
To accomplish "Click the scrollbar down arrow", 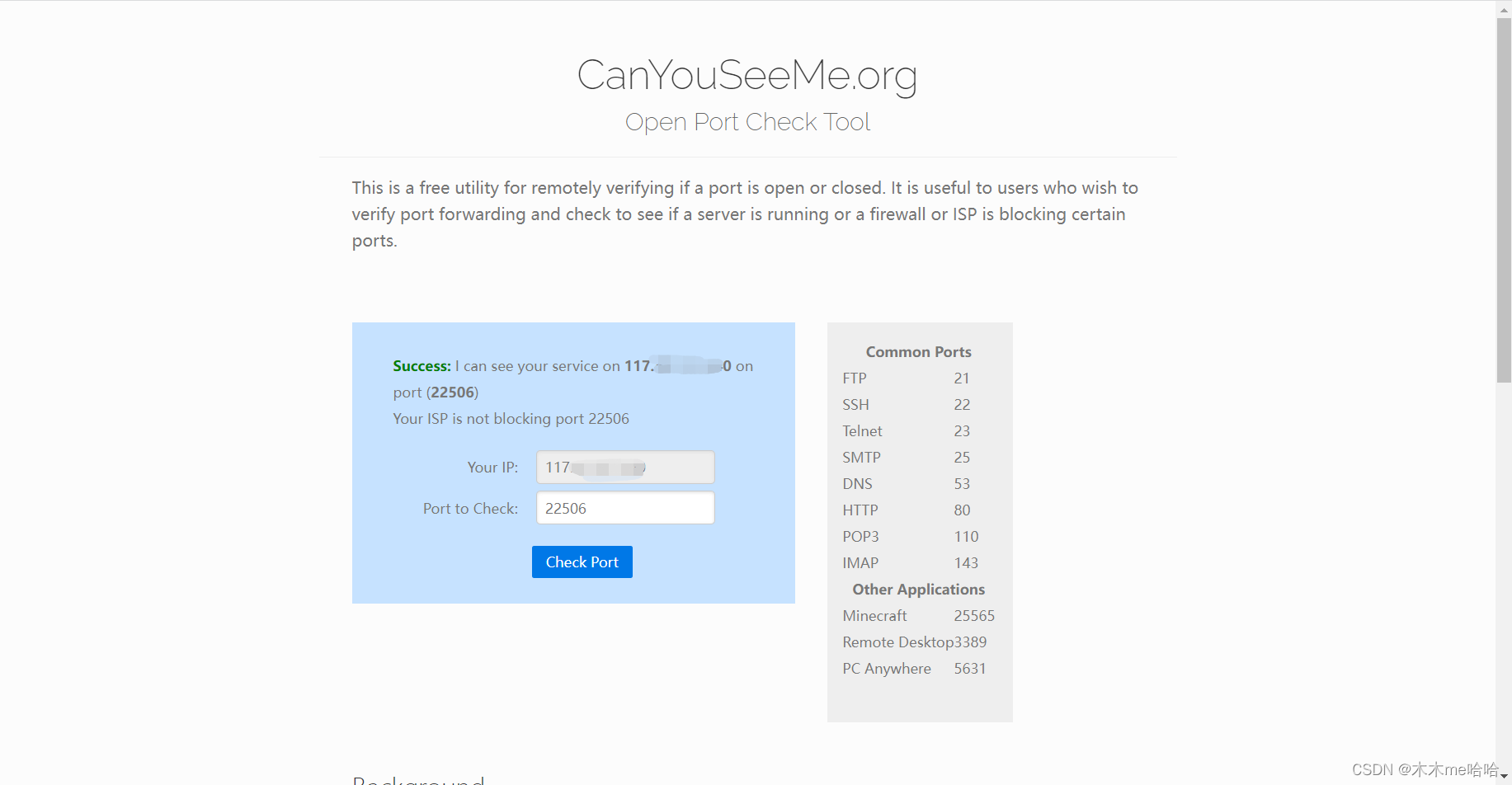I will pyautogui.click(x=1503, y=777).
